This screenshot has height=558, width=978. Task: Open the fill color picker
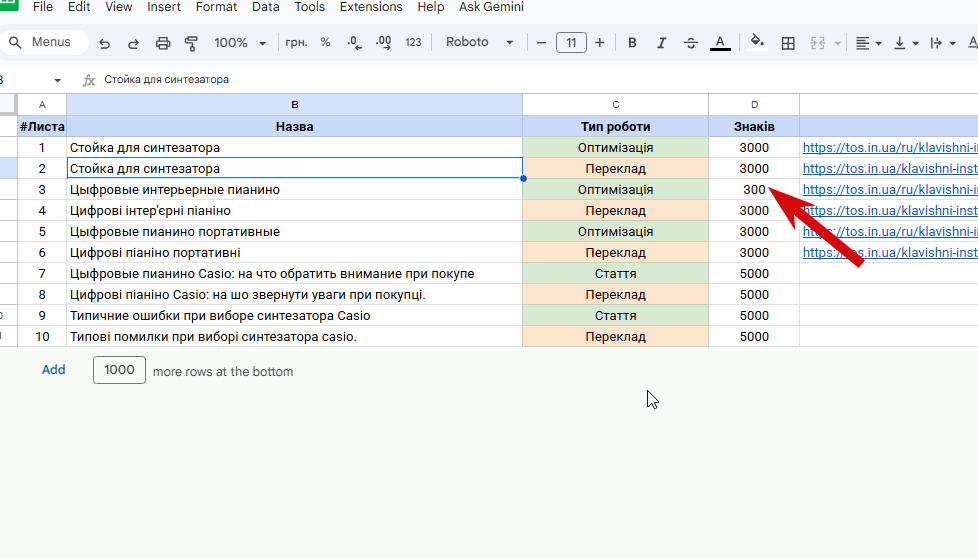pos(757,43)
